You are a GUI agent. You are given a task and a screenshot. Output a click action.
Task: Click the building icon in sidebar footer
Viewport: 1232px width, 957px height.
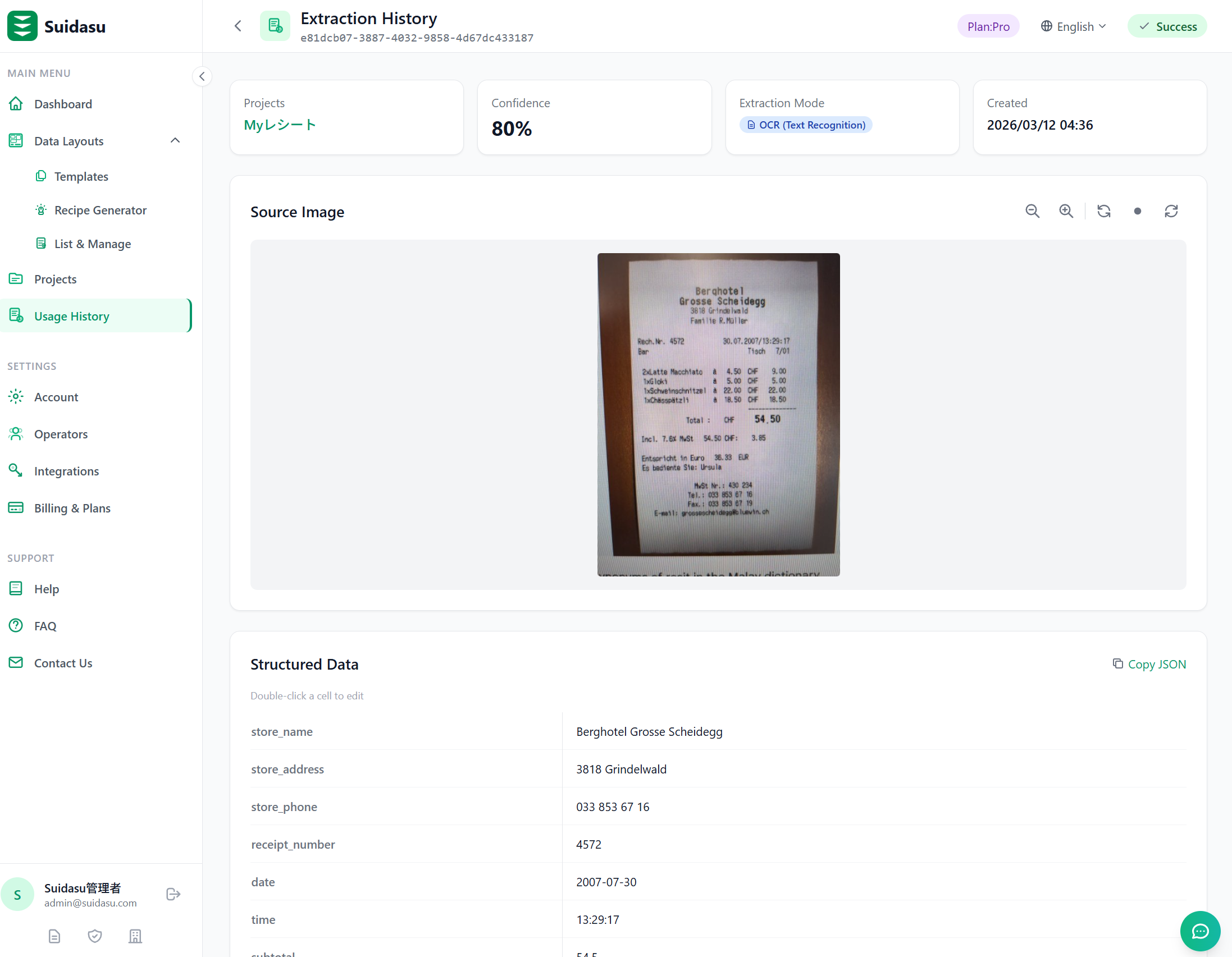coord(135,936)
